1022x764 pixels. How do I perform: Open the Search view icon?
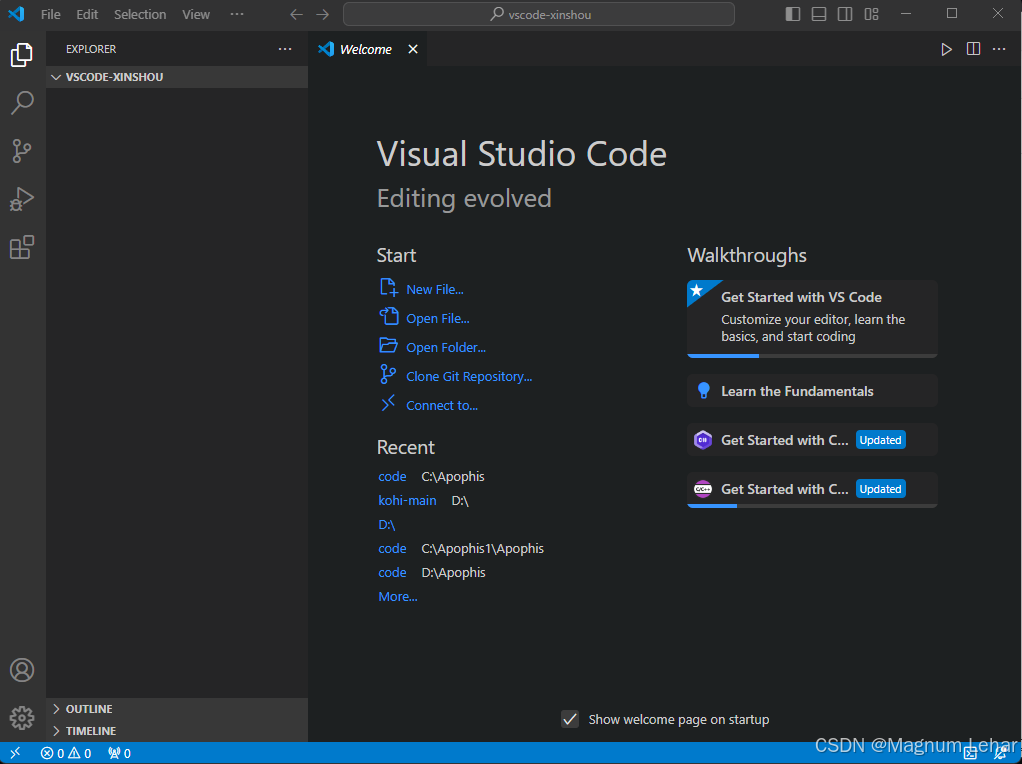point(22,103)
